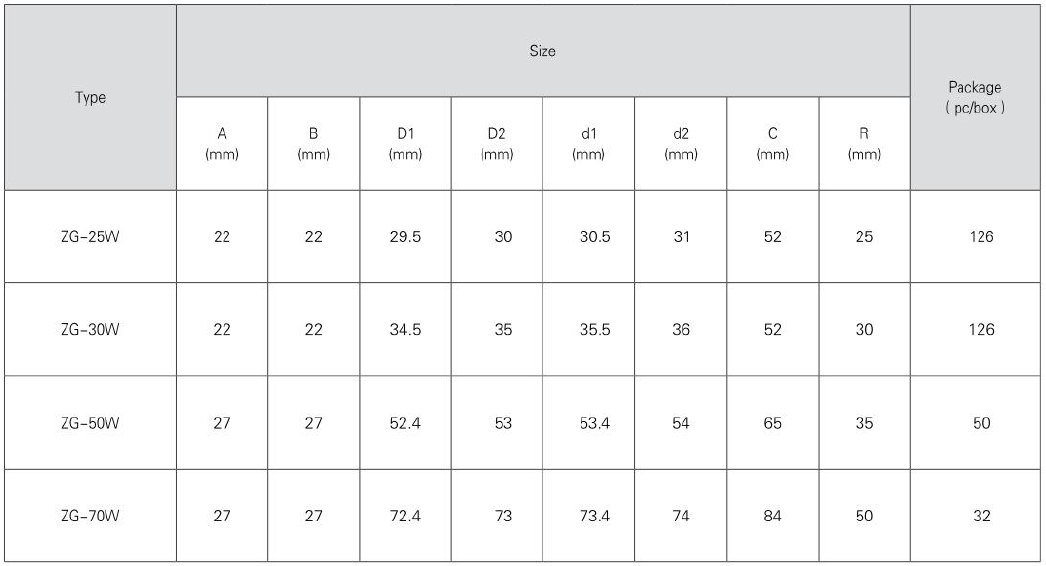Viewport: 1046px width, 566px height.
Task: Click the 52.4 value under D1
Action: [405, 423]
